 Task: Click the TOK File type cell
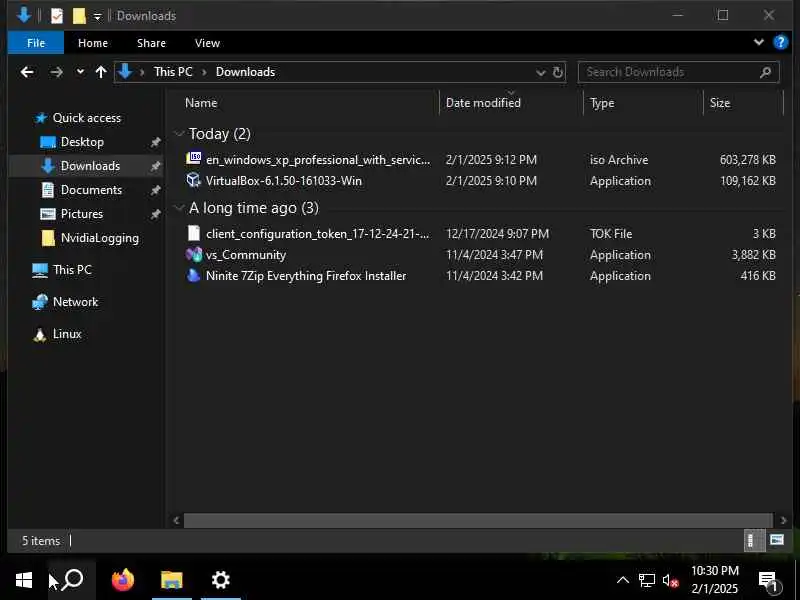(611, 234)
